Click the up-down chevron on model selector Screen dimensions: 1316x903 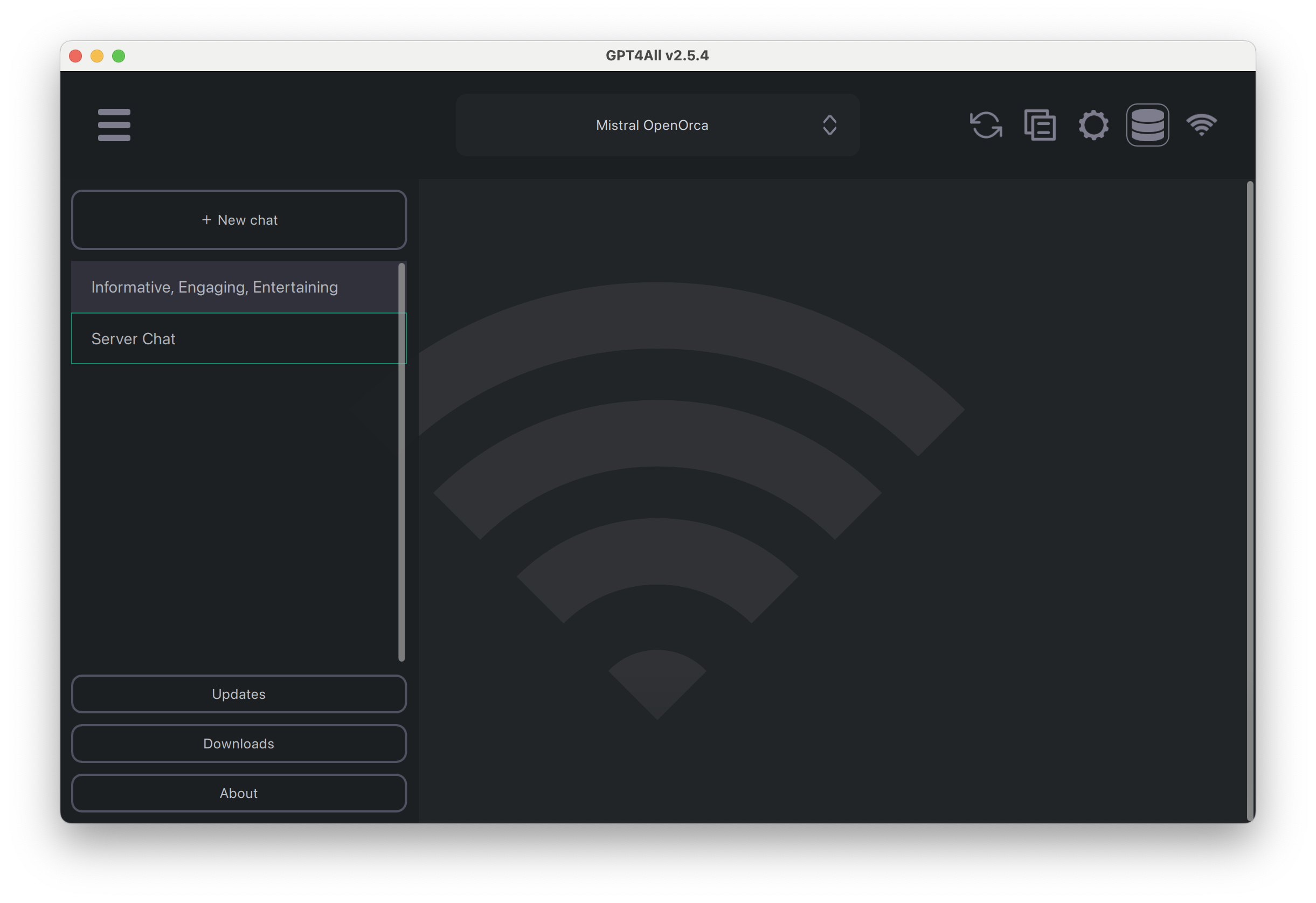[x=829, y=125]
